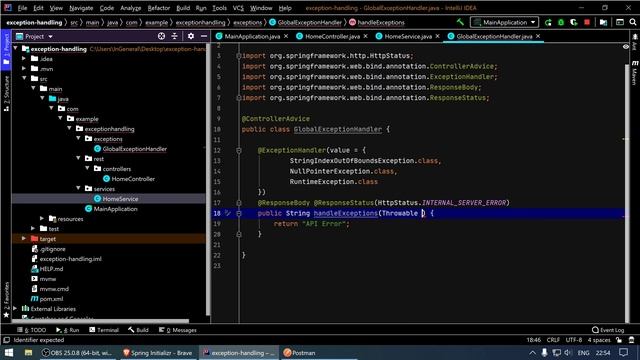Collapse the exceptions package
This screenshot has height=360, width=640.
(78, 139)
